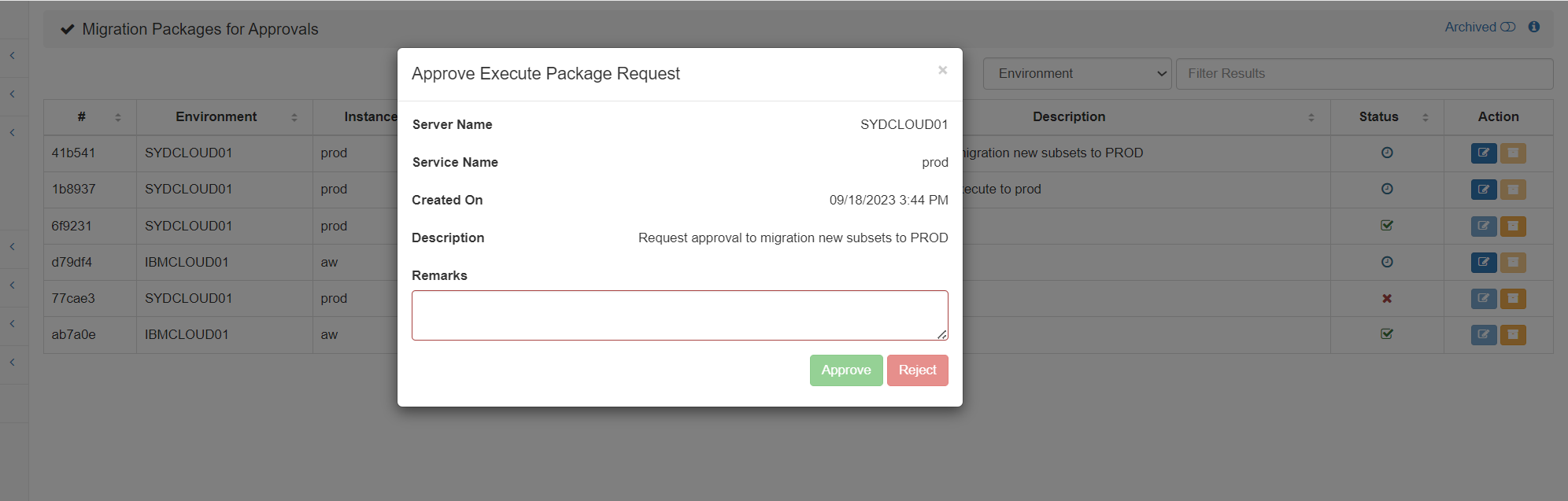Click the checkmark icon beside Migration Packages heading

click(67, 28)
